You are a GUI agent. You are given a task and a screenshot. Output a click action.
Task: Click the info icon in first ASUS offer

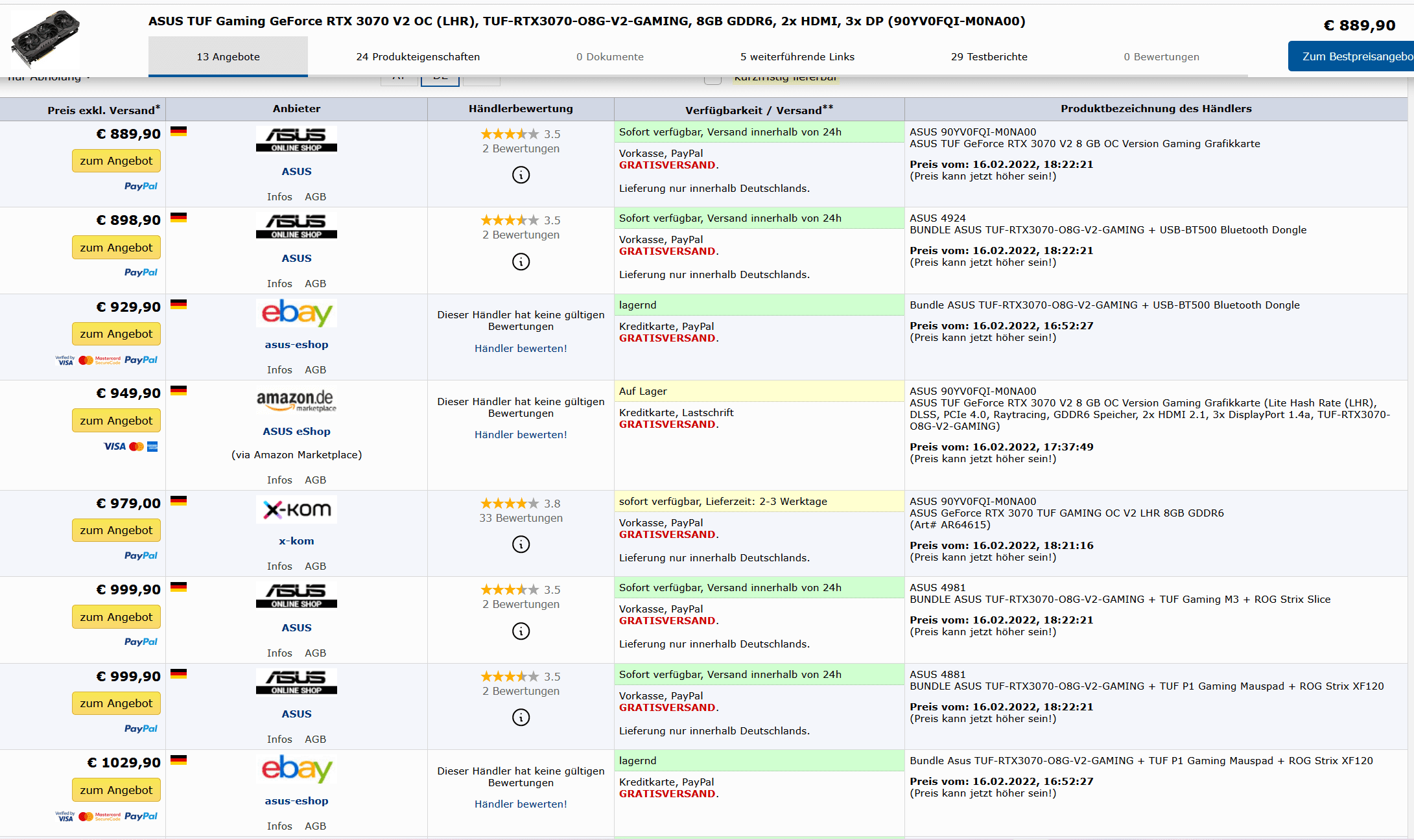tap(521, 175)
